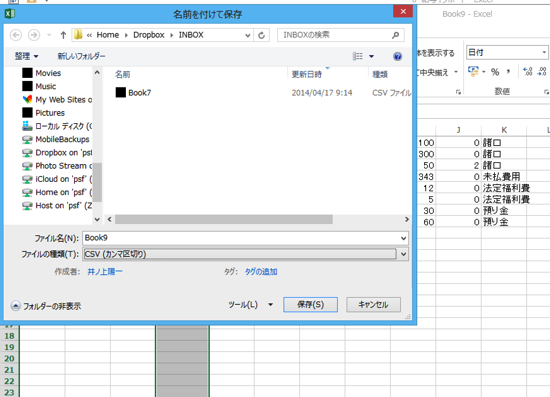This screenshot has width=550, height=397.
Task: Open Excel's 数値 group dialog launcher
Action: coord(546,92)
